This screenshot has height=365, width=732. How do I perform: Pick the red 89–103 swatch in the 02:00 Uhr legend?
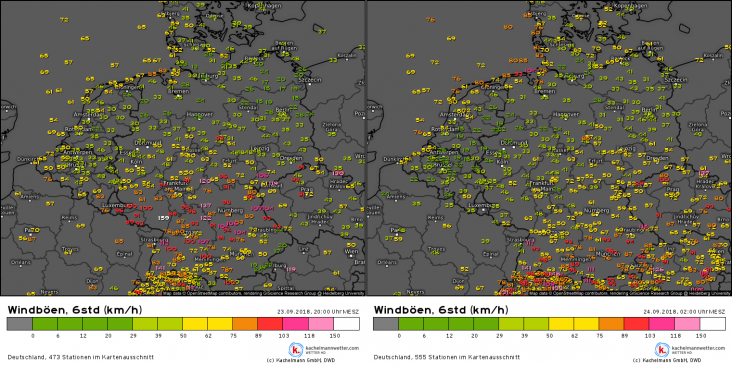point(636,324)
